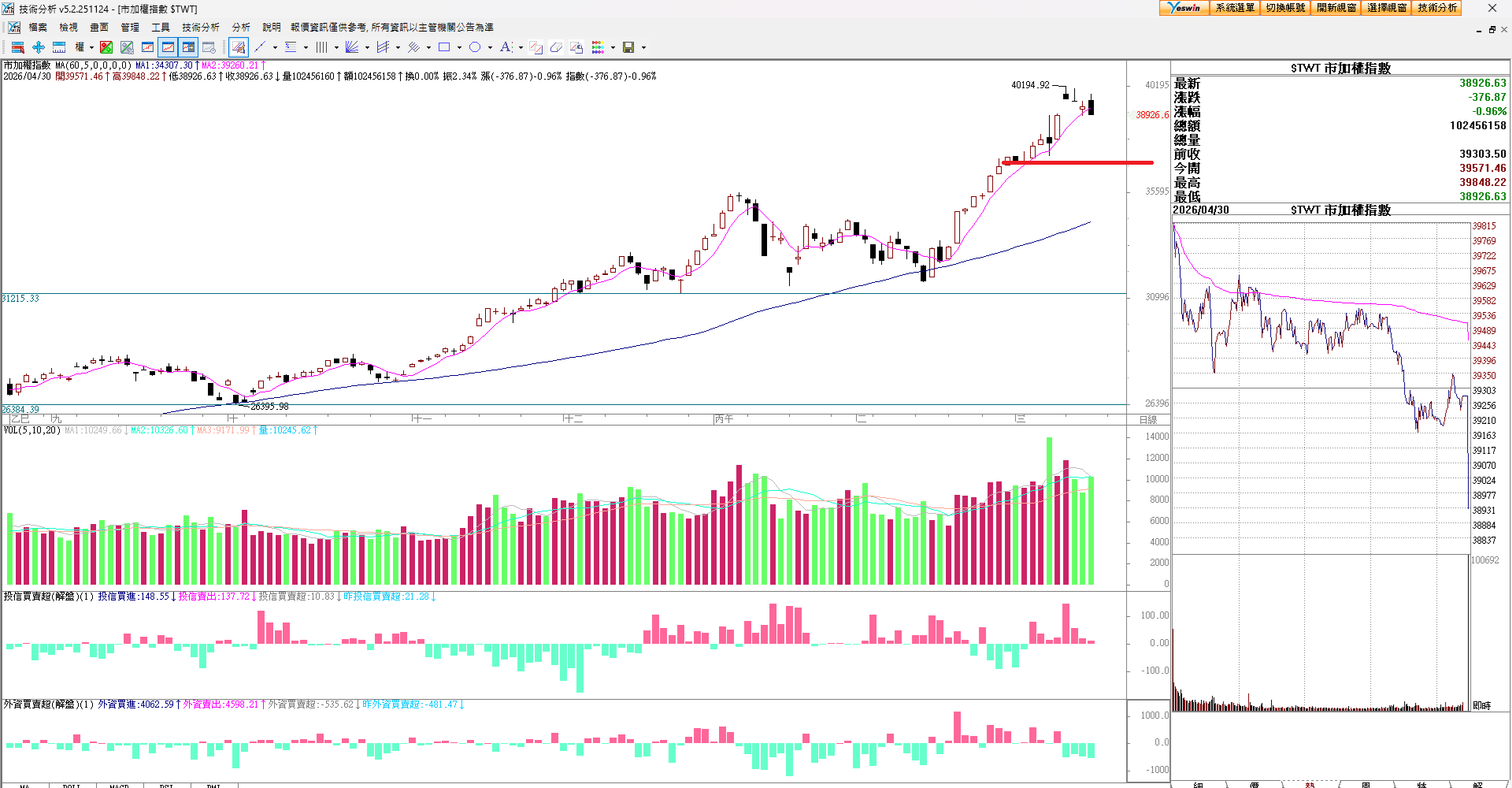Click the Yeswin app logo in menu bar

pyautogui.click(x=14, y=28)
